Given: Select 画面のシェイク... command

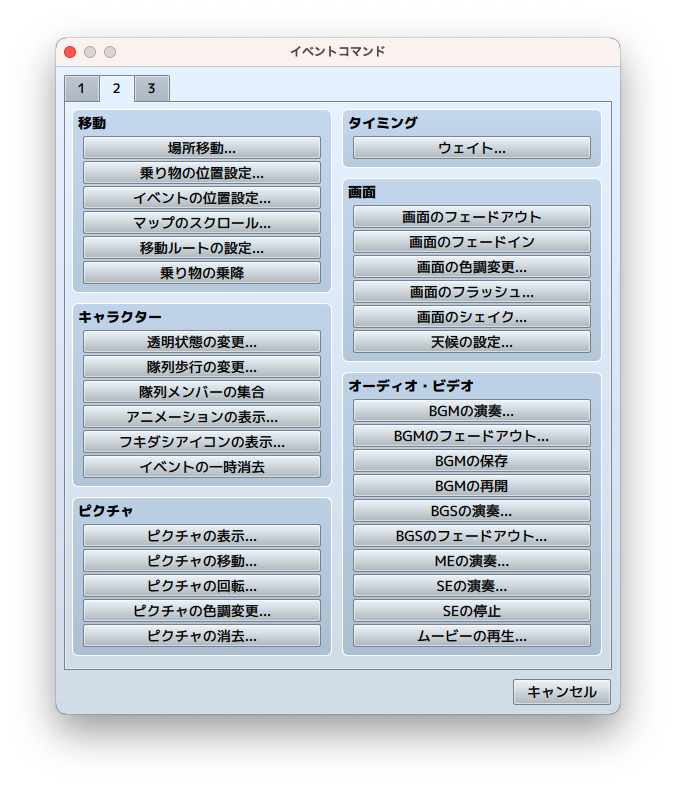Looking at the screenshot, I should click(x=472, y=317).
